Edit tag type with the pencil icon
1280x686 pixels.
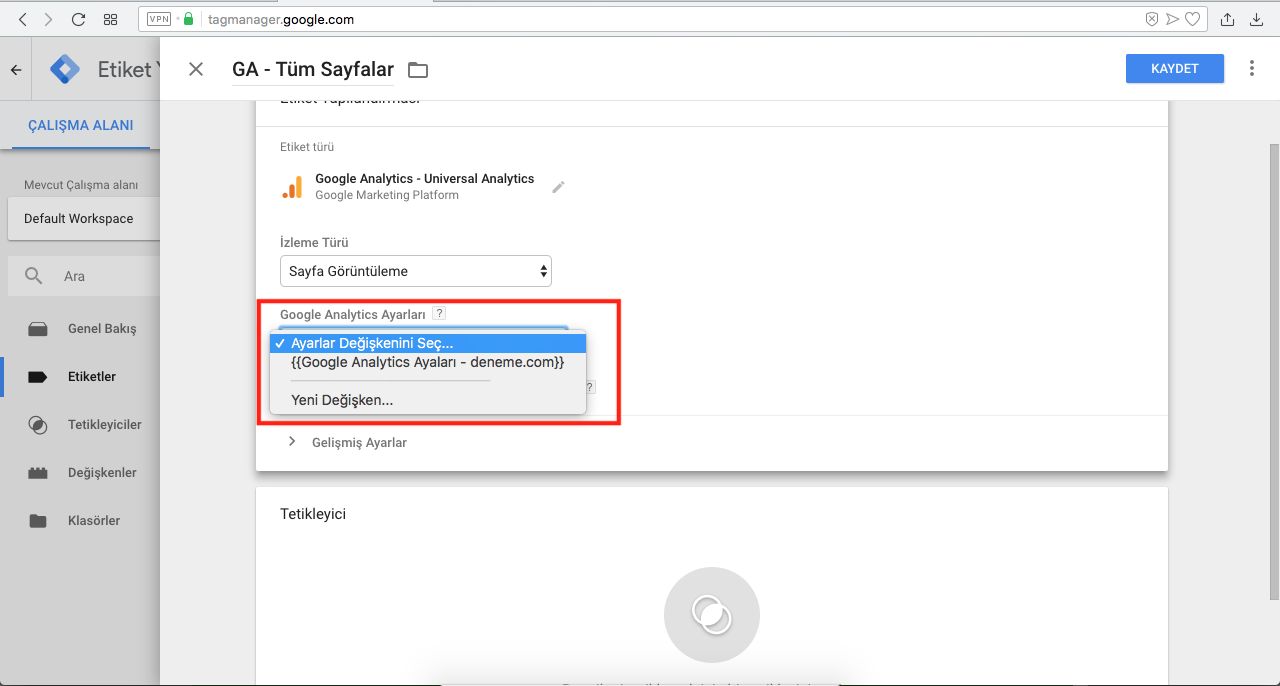558,187
